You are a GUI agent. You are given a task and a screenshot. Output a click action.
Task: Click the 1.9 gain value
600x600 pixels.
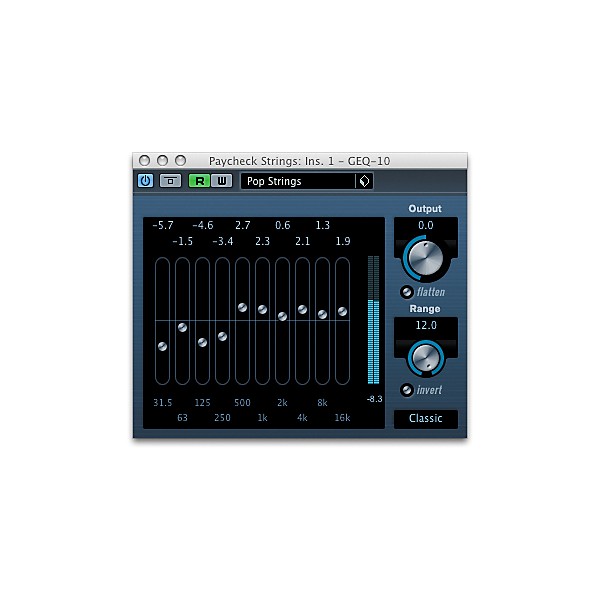tap(343, 241)
